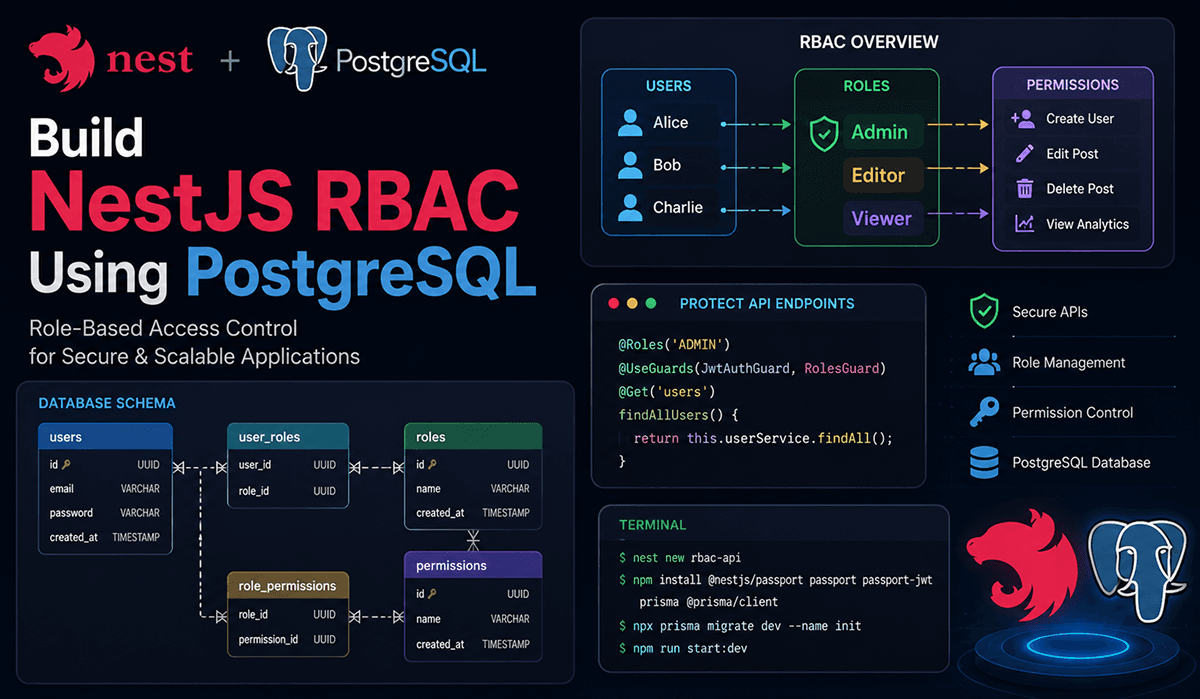The width and height of the screenshot is (1200, 699).
Task: Click the return this.userService.findAll(); line
Action: pyautogui.click(x=761, y=438)
